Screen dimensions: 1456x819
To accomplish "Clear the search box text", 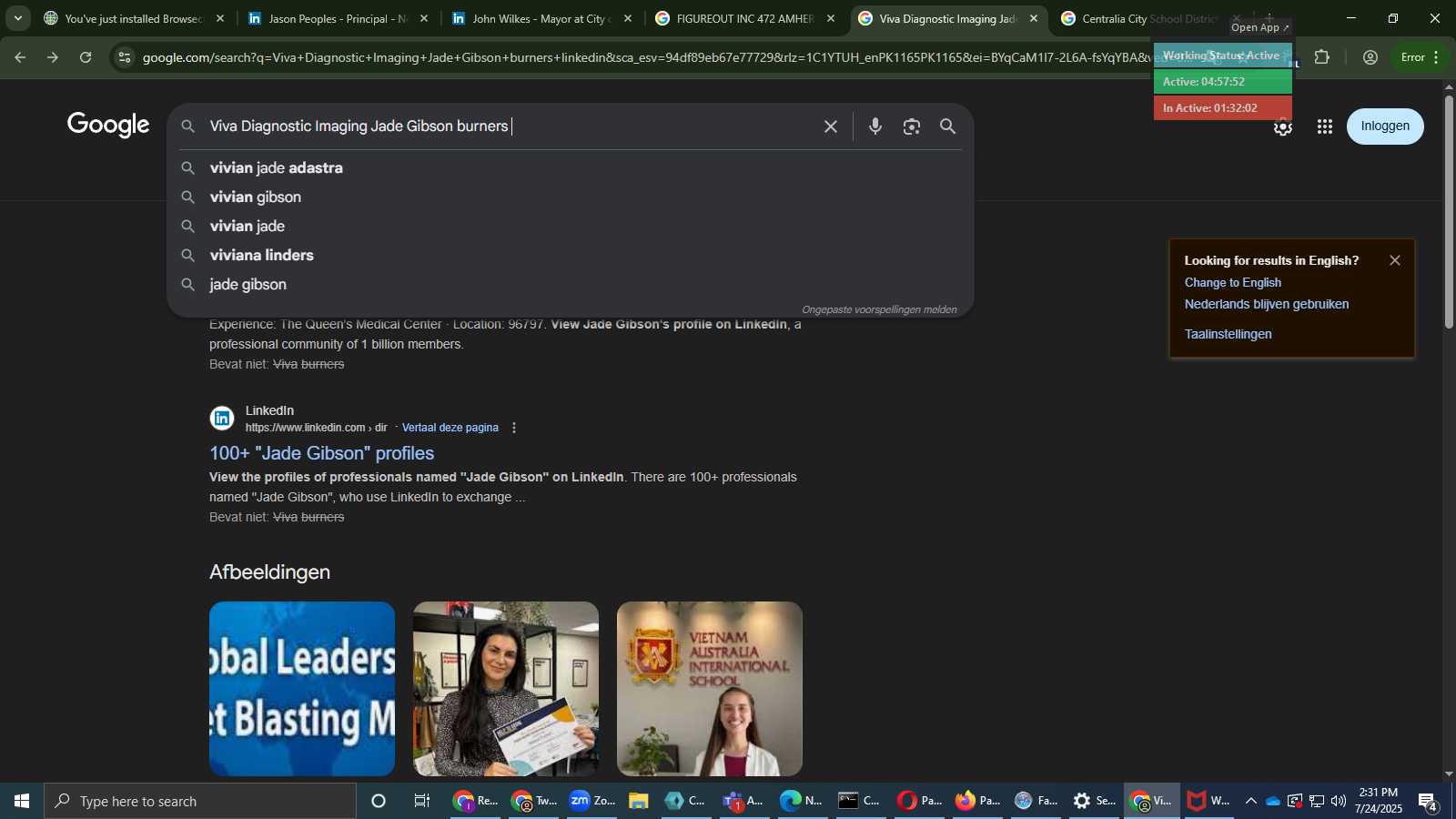I will 830,126.
